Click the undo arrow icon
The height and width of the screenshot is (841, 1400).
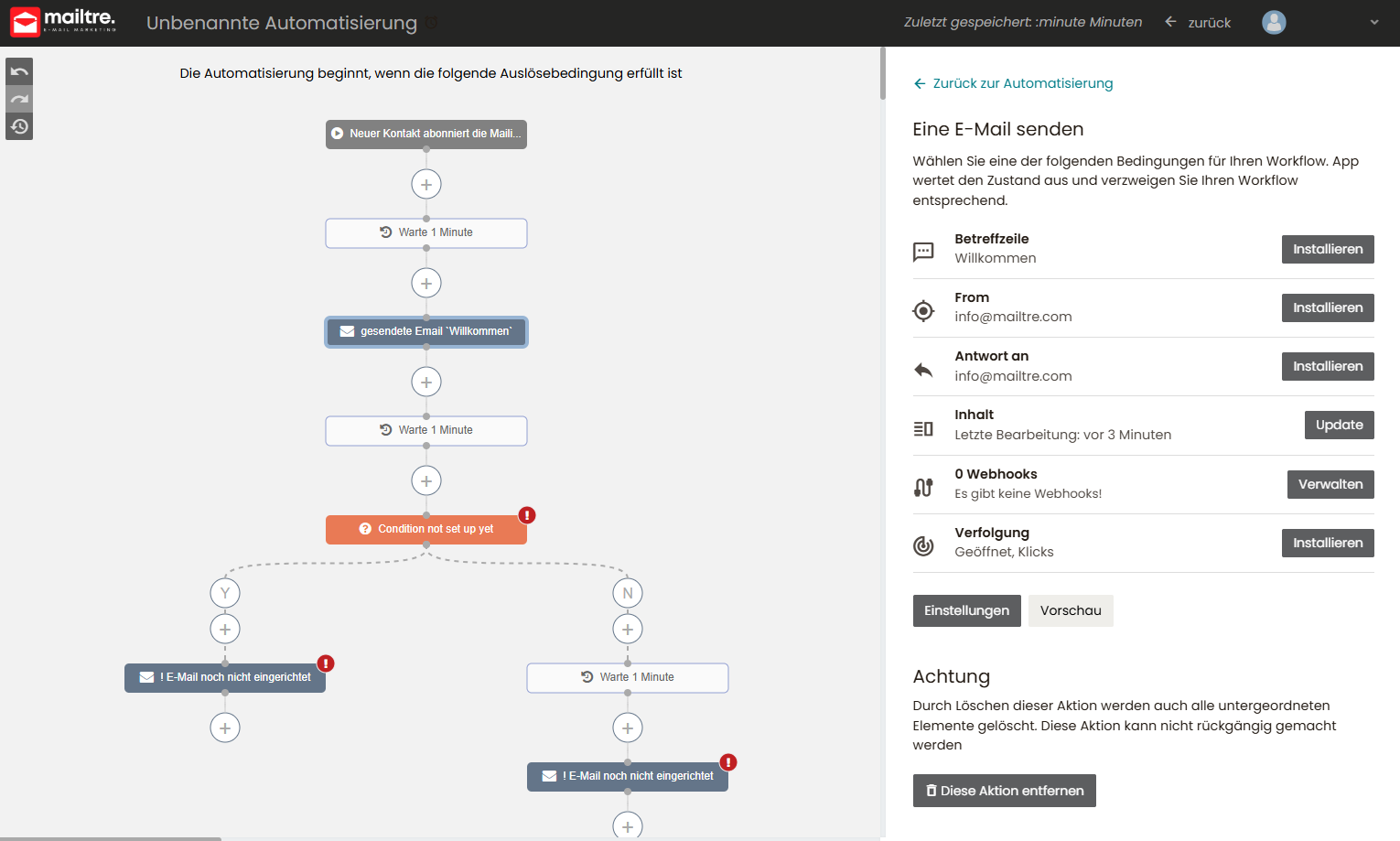pyautogui.click(x=18, y=70)
